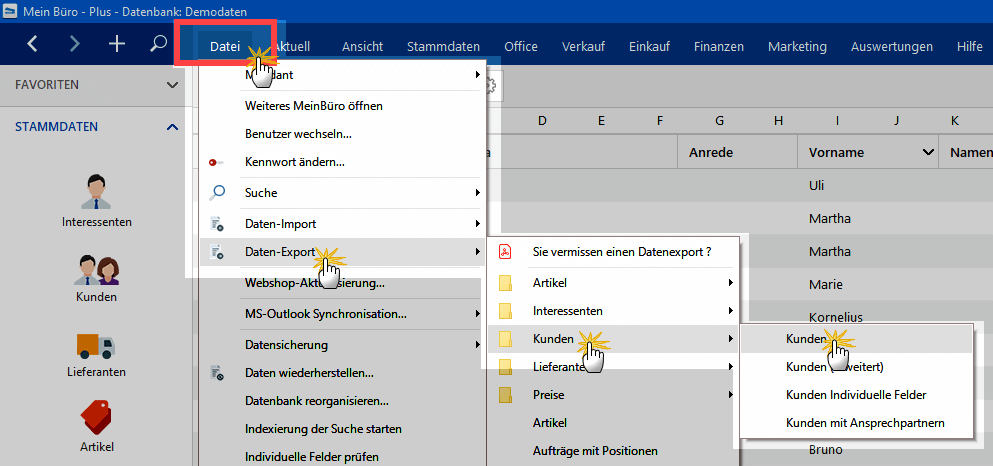Open Artikel tag icon in sidebar
Viewport: 993px width, 466px height.
click(96, 418)
